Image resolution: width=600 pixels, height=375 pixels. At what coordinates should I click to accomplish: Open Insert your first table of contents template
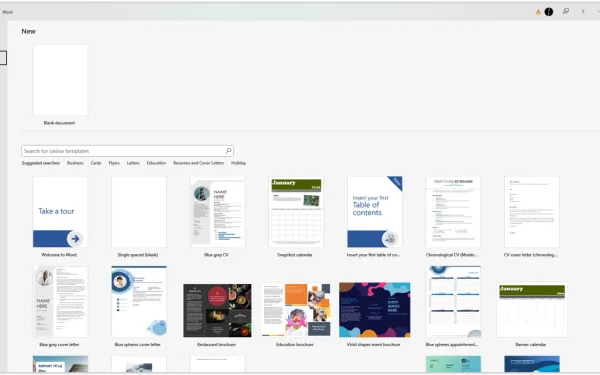click(x=375, y=212)
